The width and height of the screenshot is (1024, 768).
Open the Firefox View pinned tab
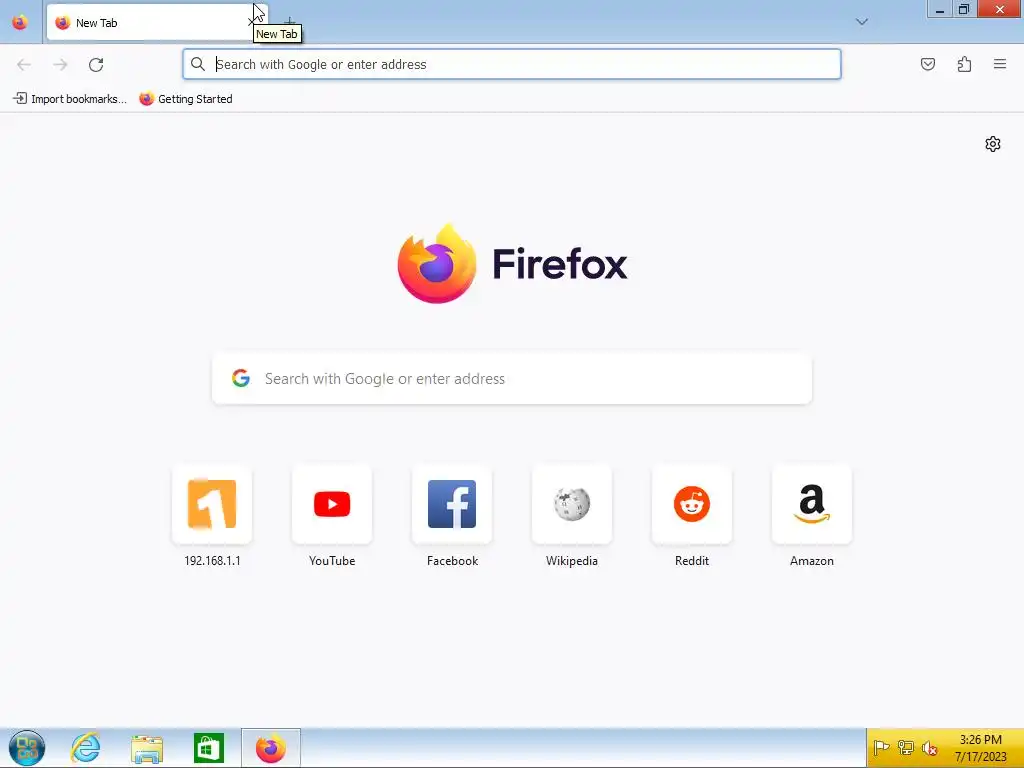pos(20,22)
